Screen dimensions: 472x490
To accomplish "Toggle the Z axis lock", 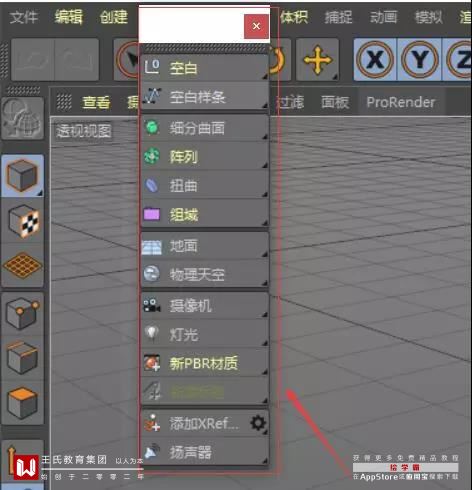I will (457, 60).
